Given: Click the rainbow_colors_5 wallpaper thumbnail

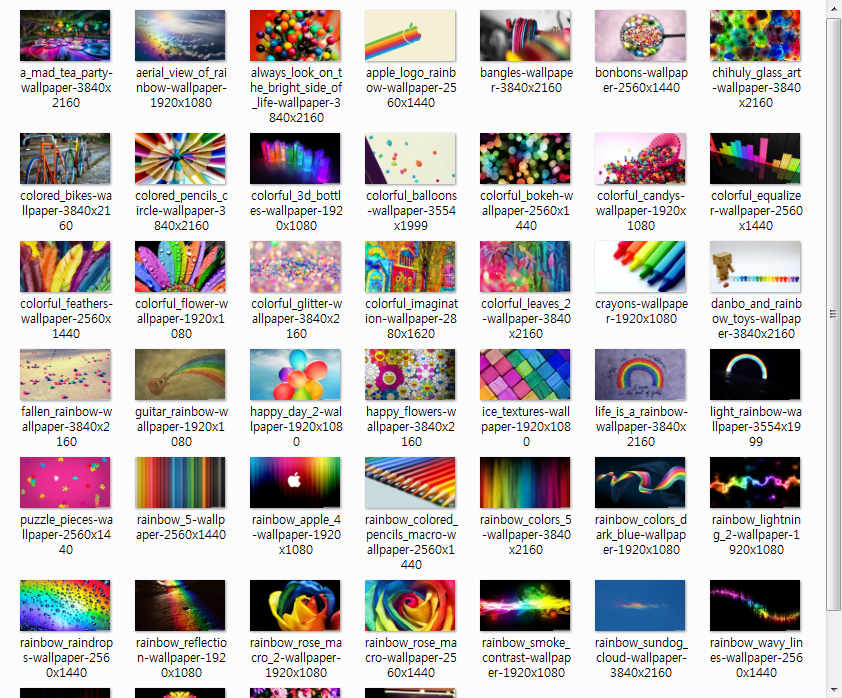Looking at the screenshot, I should [x=525, y=482].
